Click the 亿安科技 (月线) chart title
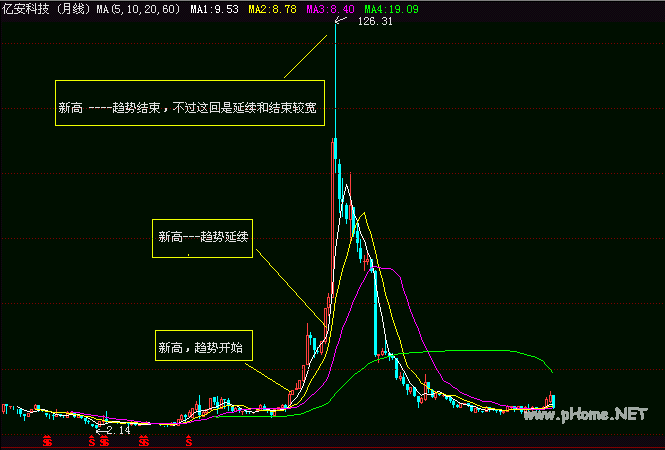665x450 pixels. (47, 9)
